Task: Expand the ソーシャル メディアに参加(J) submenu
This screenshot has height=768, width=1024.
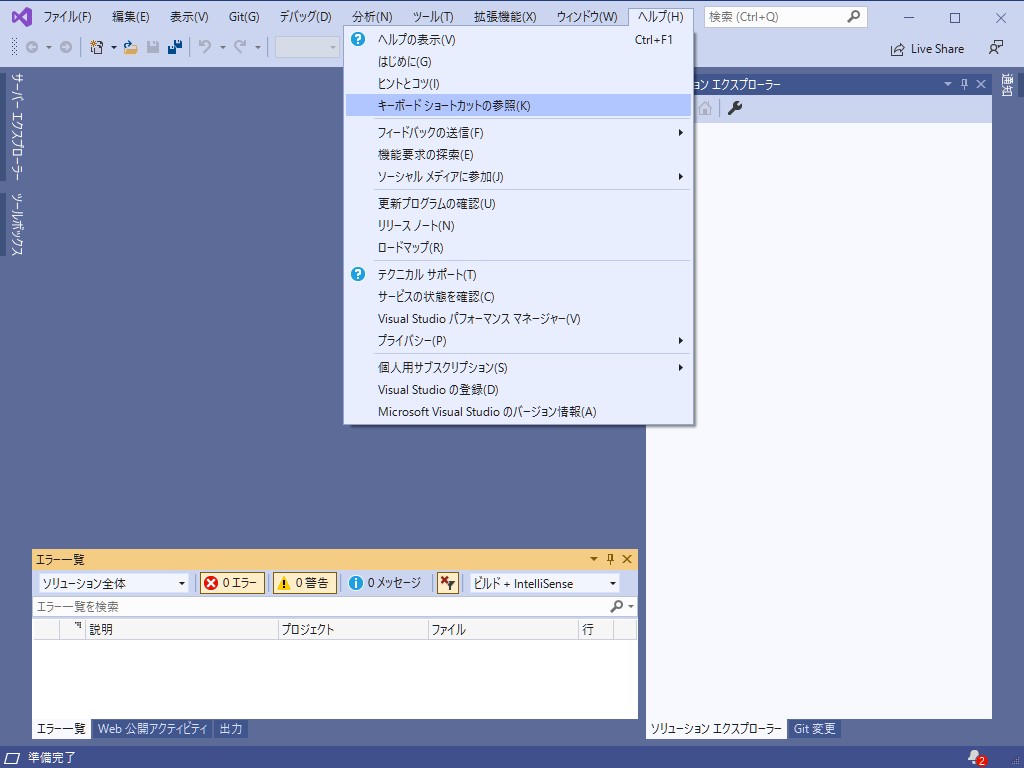Action: (x=518, y=177)
